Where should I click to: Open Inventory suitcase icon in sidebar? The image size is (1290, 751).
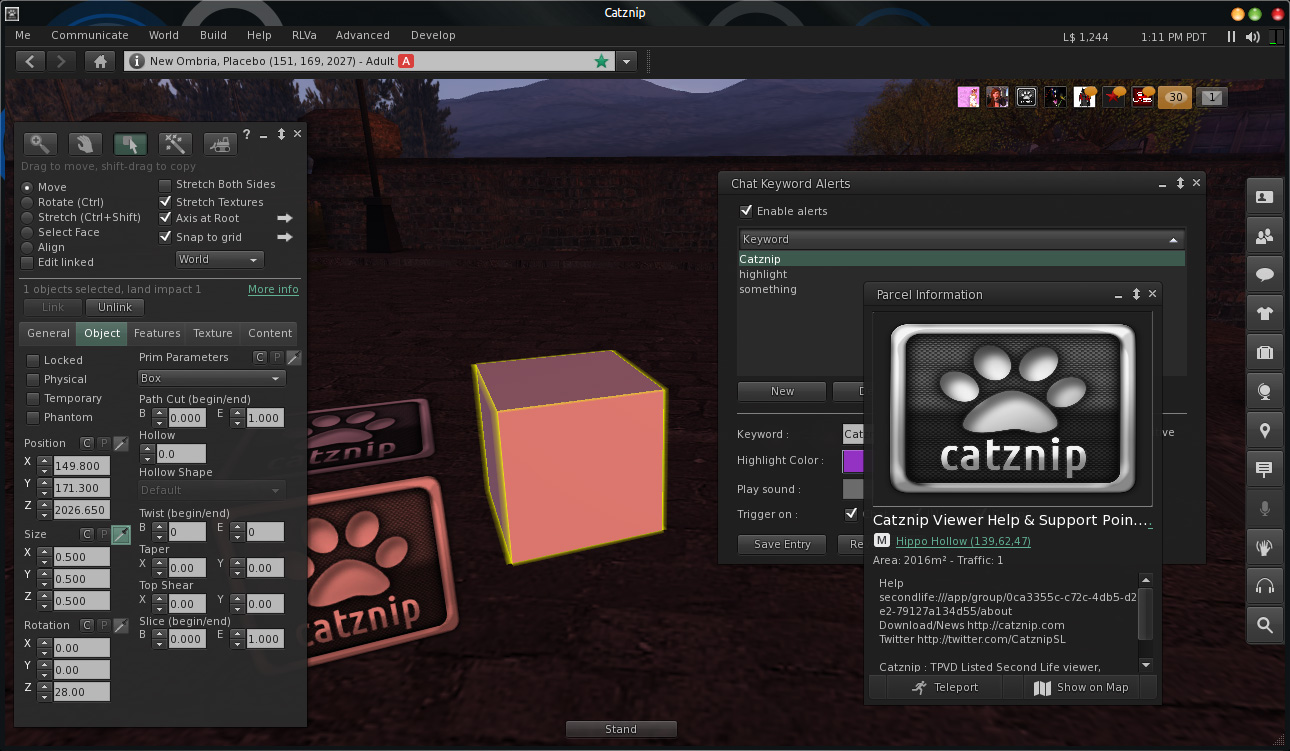1264,353
